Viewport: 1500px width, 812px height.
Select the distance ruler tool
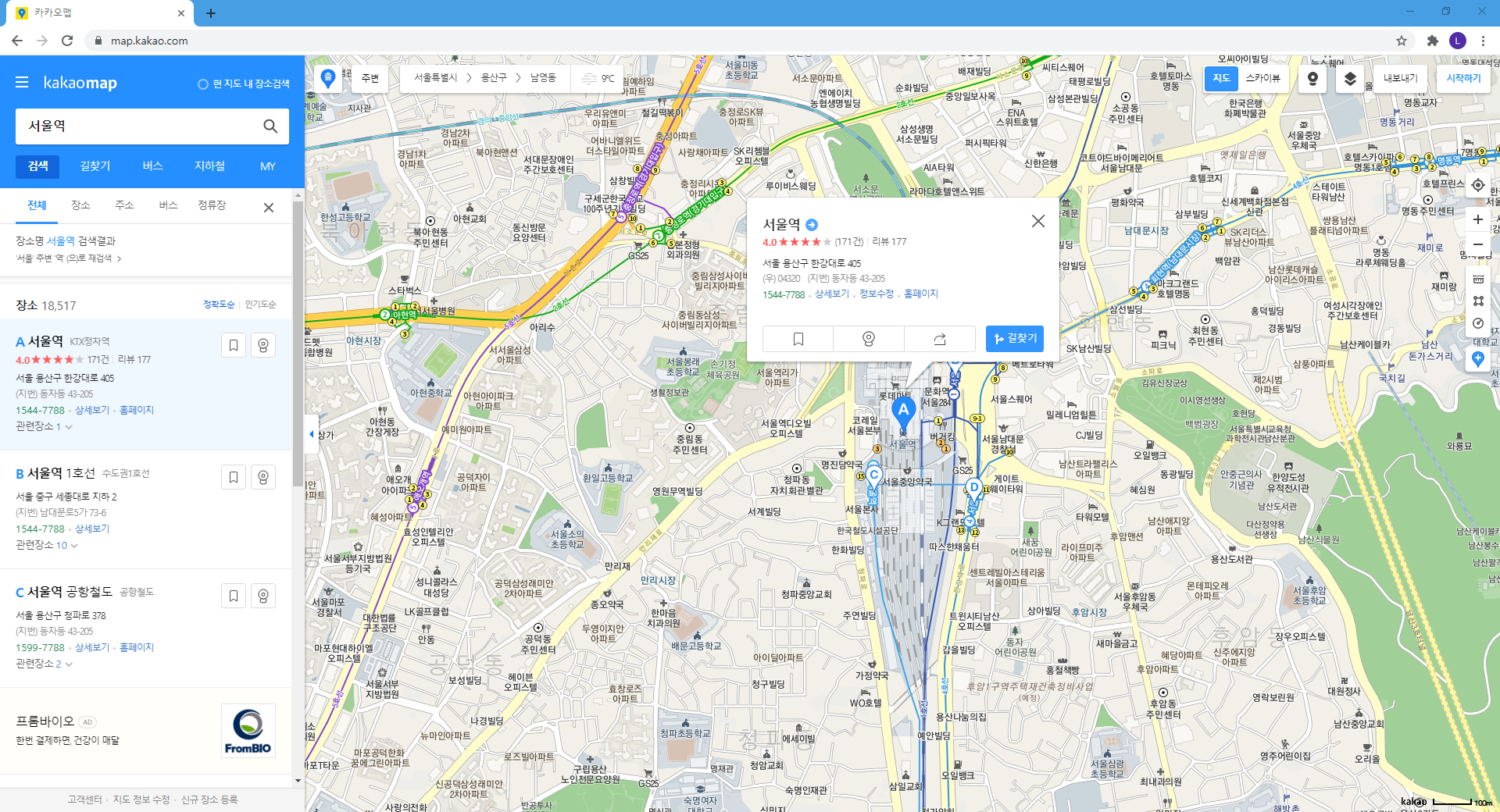click(1477, 279)
